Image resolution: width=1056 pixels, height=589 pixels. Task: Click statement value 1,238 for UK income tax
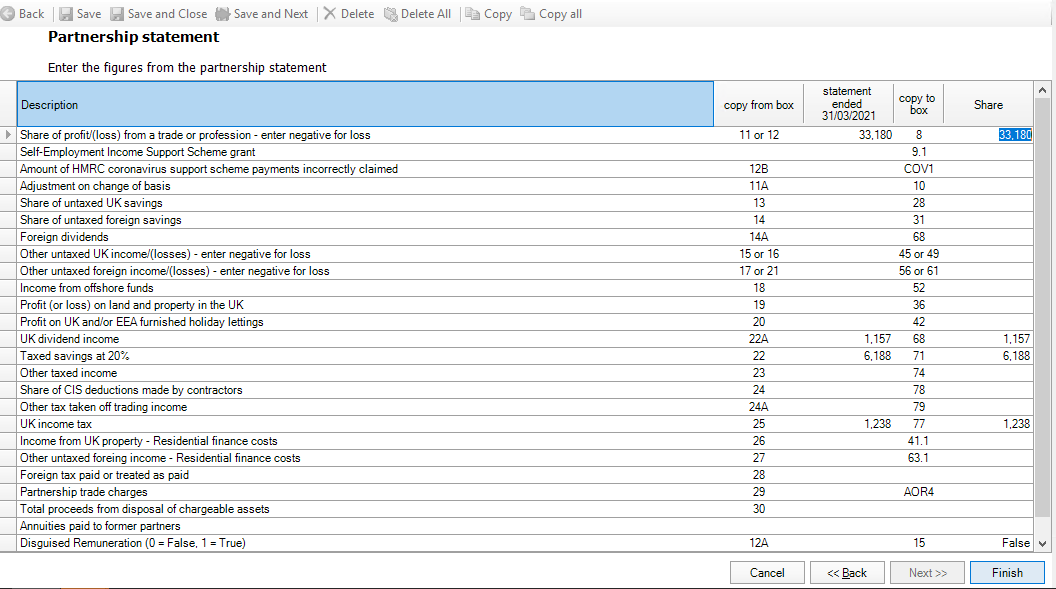[878, 423]
